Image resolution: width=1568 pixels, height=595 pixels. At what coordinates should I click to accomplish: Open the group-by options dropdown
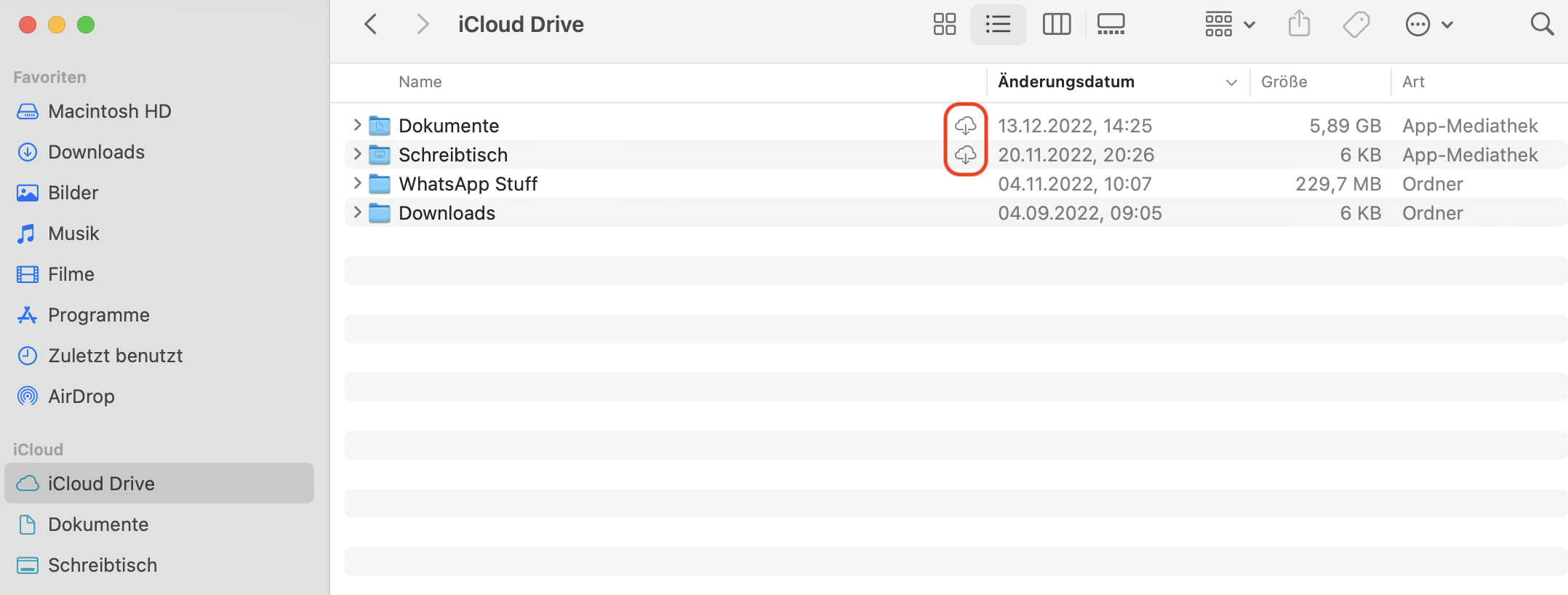coord(1229,25)
